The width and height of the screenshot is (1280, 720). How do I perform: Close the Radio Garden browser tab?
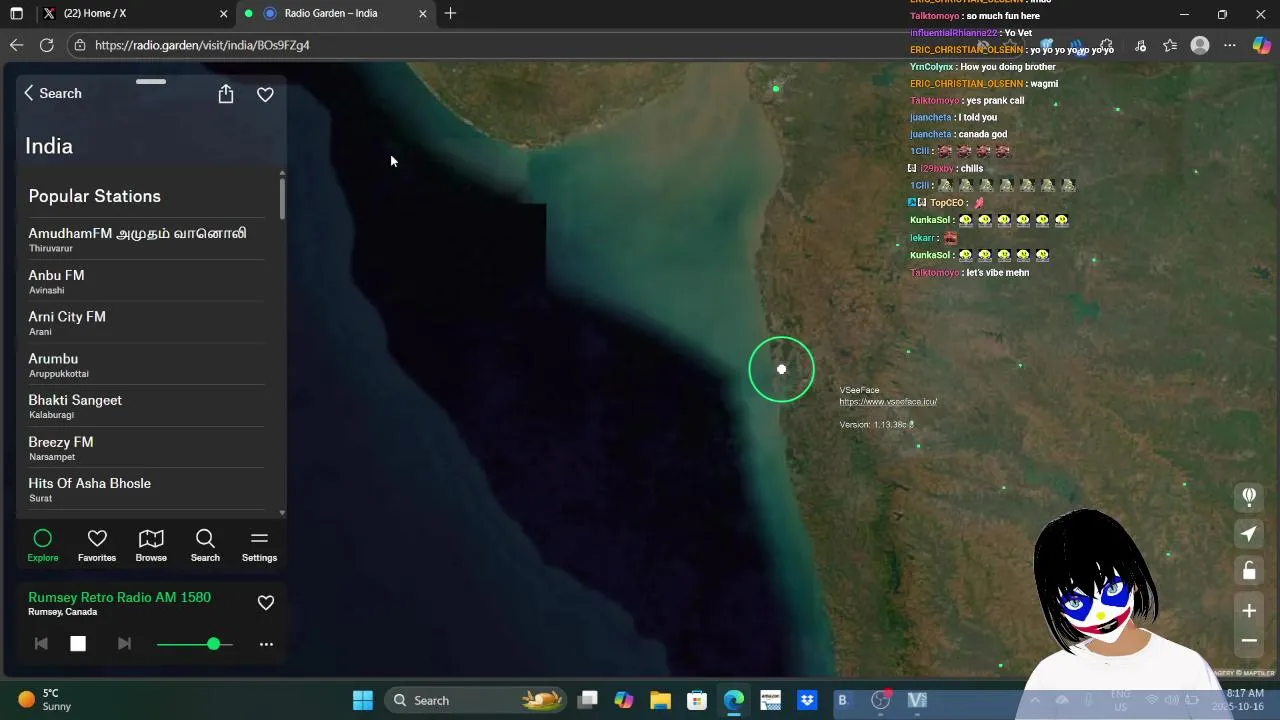pos(422,13)
